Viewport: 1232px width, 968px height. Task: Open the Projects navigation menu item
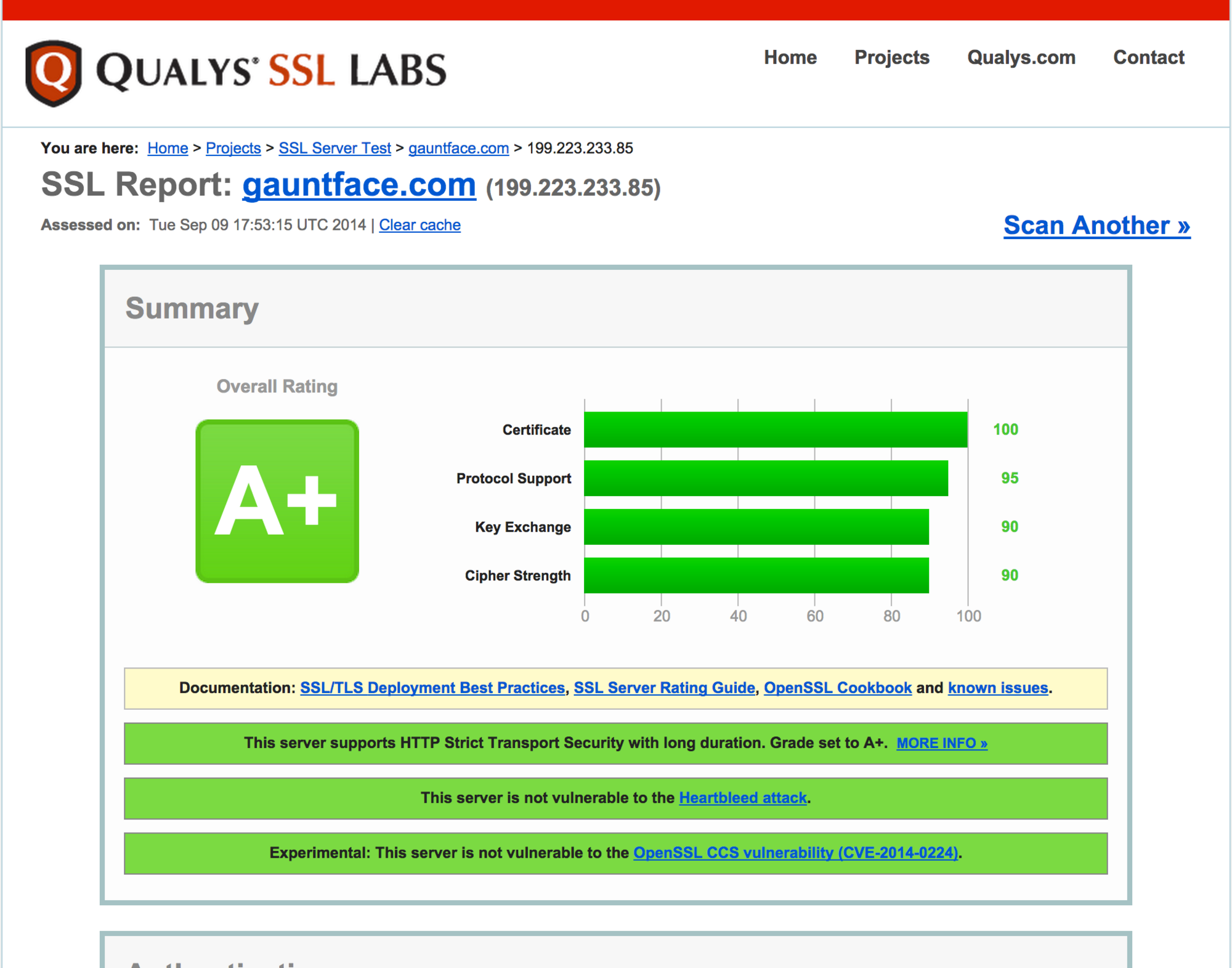(x=891, y=57)
